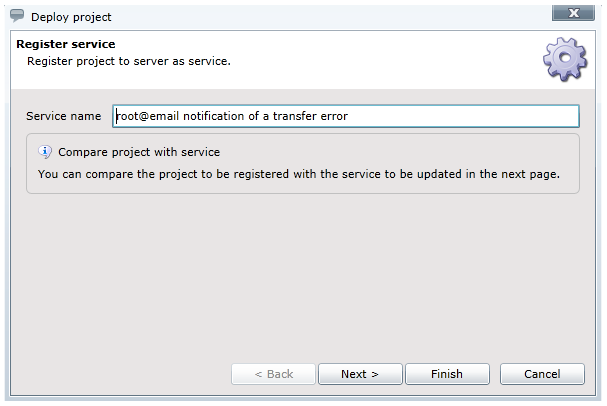The height and width of the screenshot is (406, 607).
Task: Click the "Service name" label
Action: 64,116
